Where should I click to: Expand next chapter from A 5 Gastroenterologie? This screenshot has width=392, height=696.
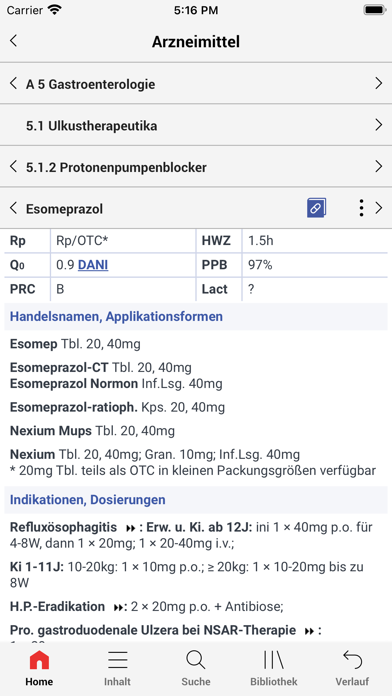[x=378, y=83]
